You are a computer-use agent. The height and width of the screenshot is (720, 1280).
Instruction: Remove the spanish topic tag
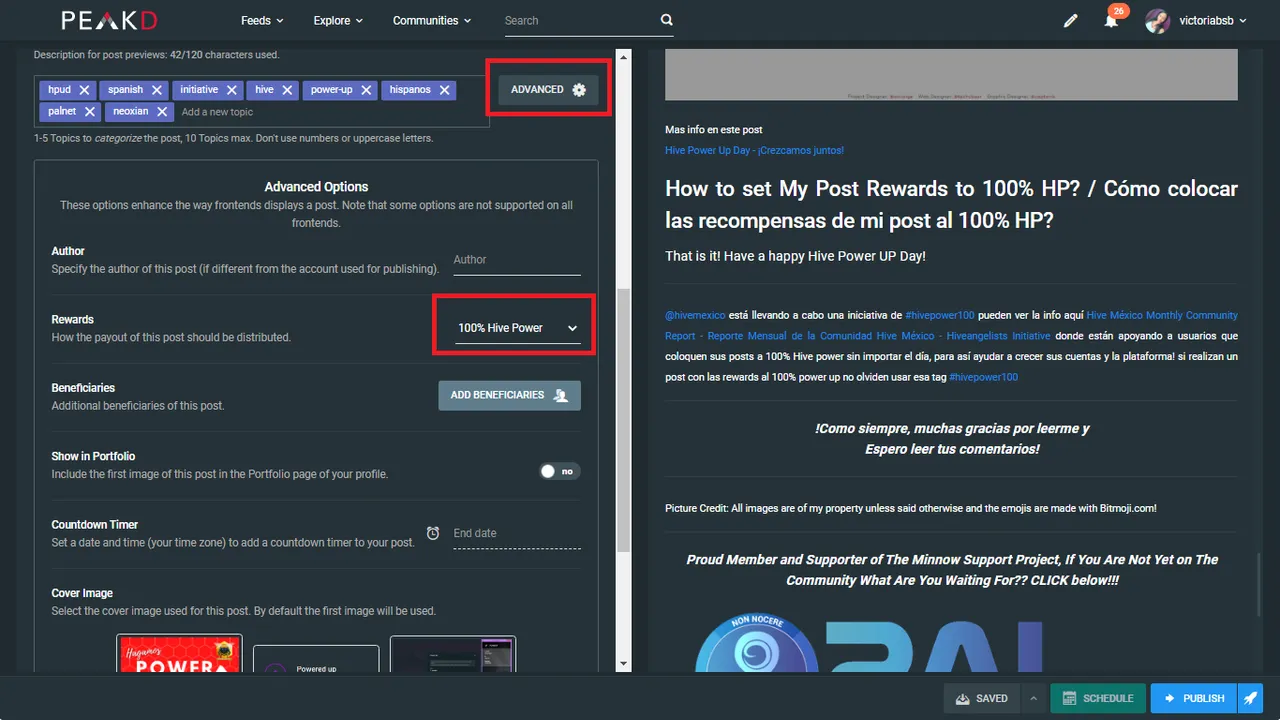click(157, 90)
